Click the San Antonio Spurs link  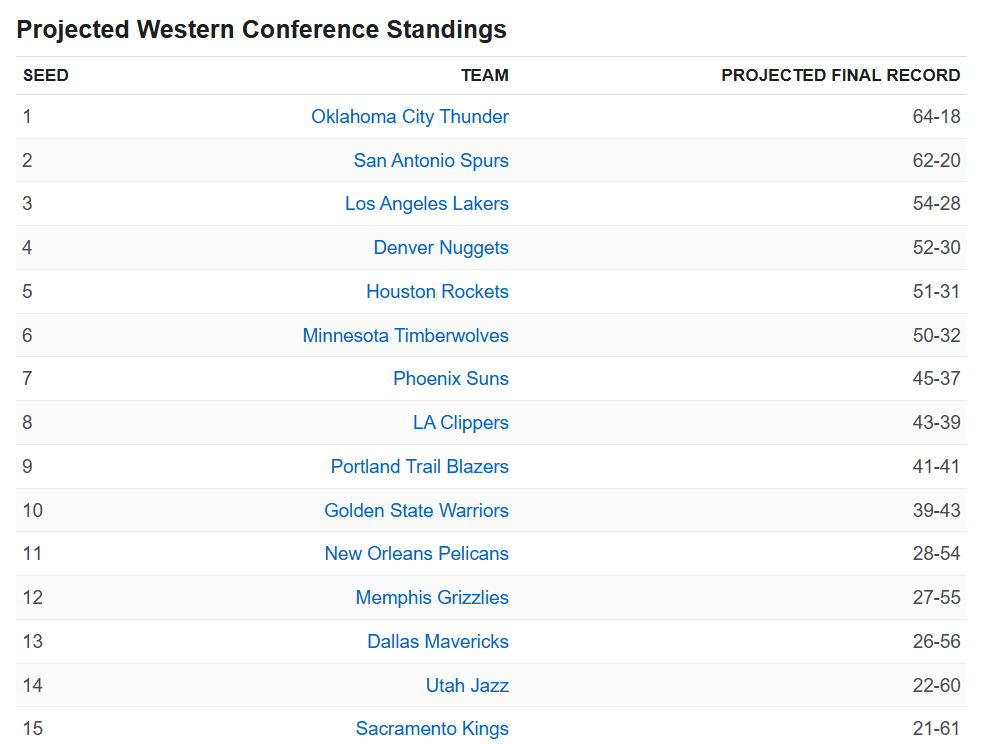pyautogui.click(x=430, y=161)
